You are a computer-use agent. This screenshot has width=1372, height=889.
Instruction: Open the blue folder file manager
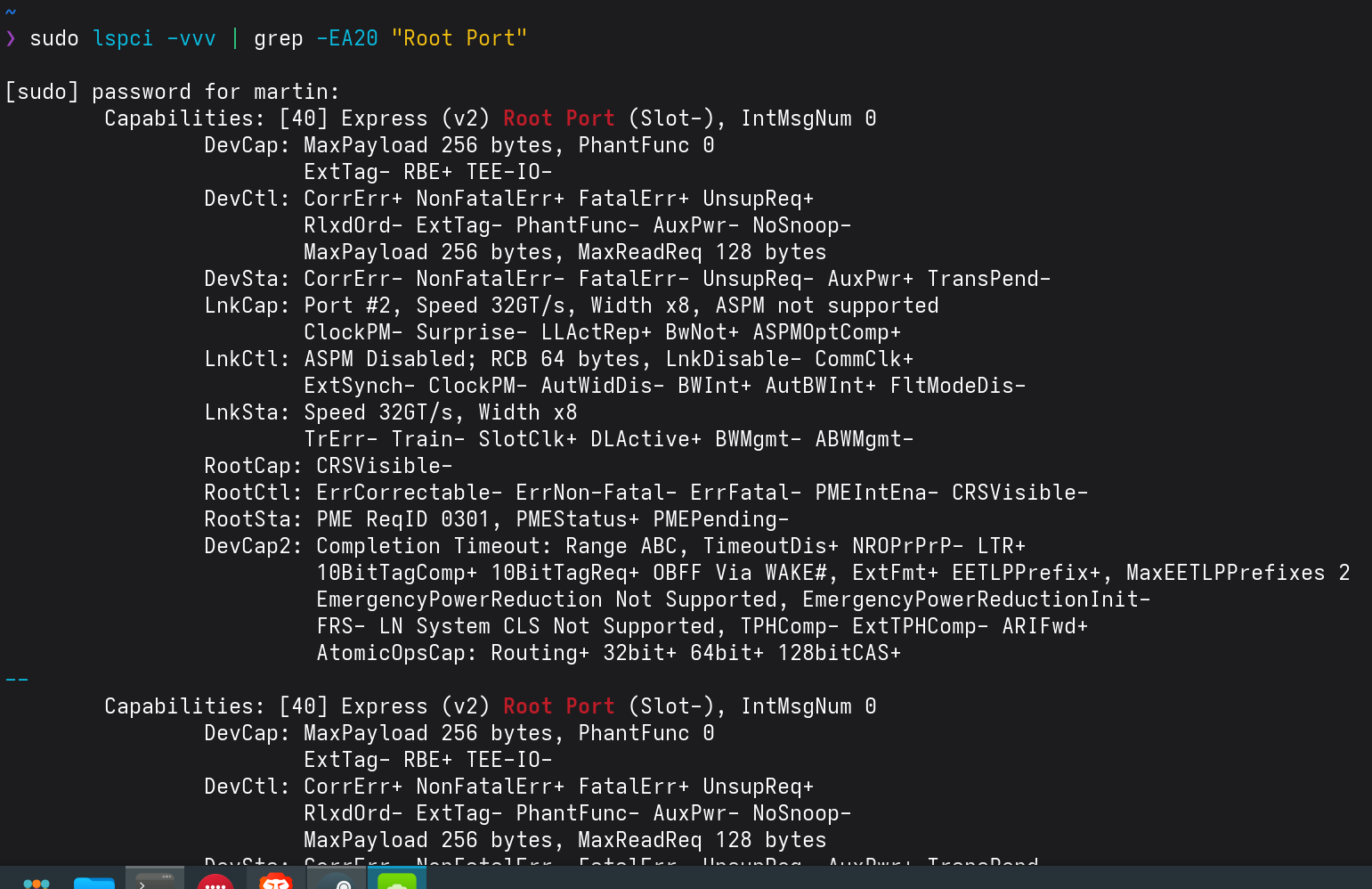point(94,881)
